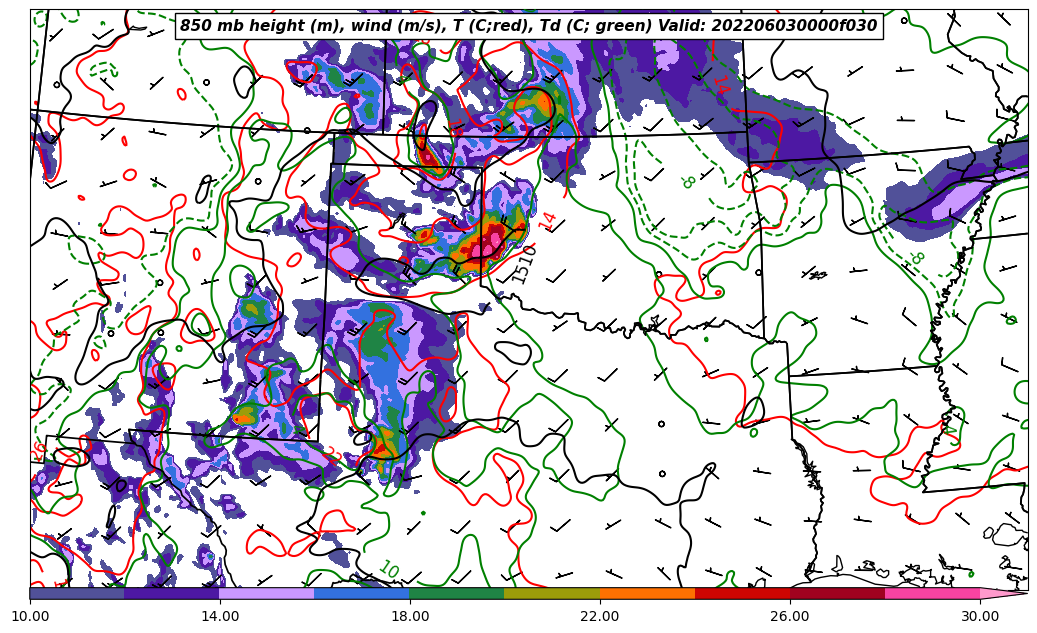
Task: Click the light purple 14–16 colorbar segment
Action: (267, 593)
